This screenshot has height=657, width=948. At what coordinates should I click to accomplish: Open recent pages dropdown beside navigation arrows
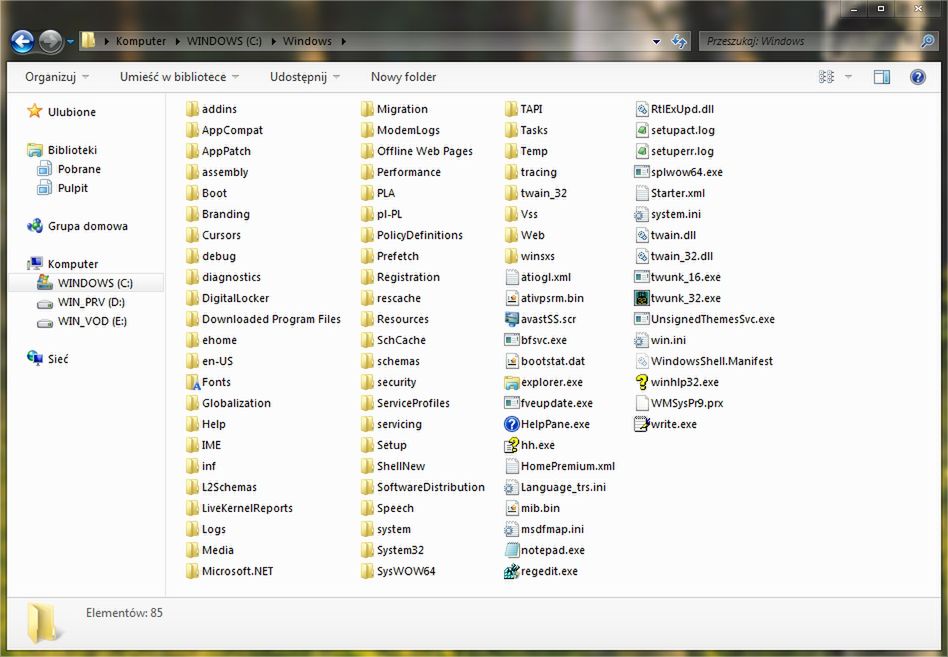point(70,42)
